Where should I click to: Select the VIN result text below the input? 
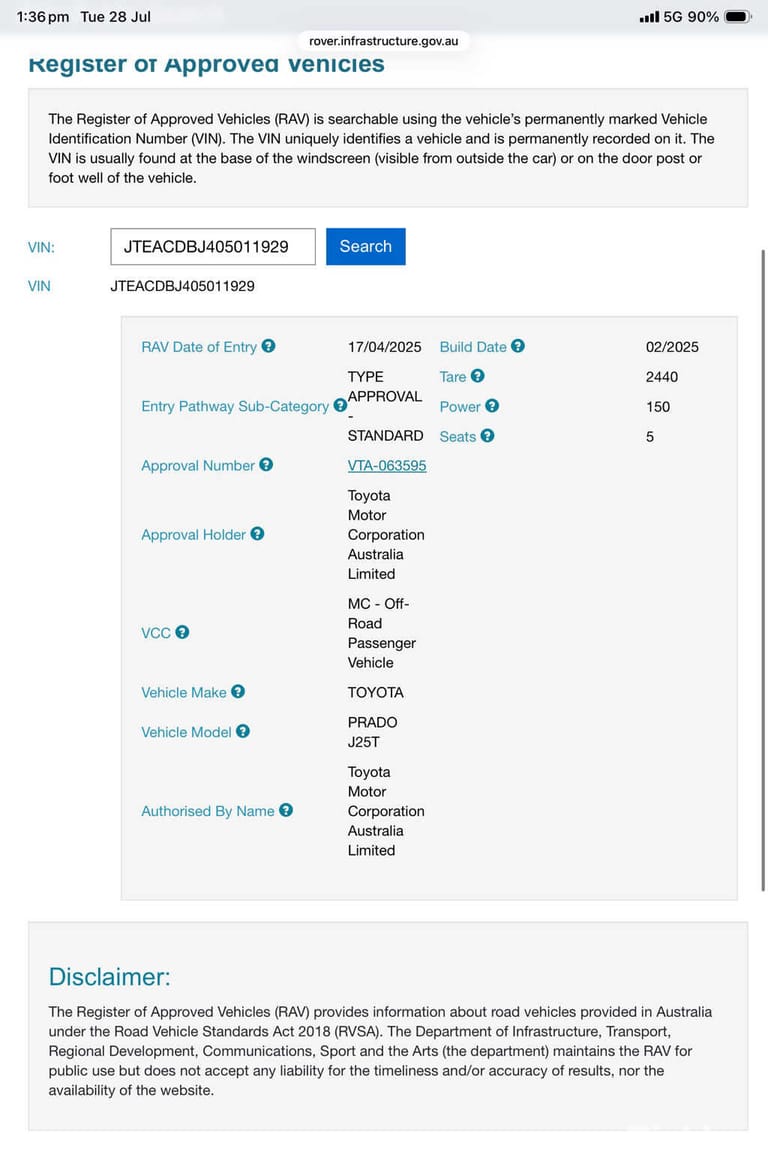click(183, 286)
